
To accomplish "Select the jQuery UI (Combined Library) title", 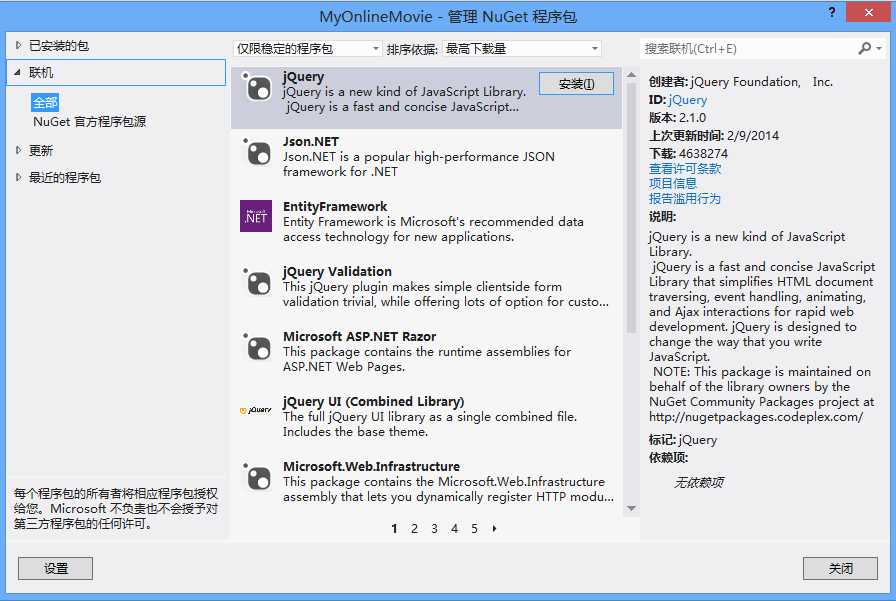I will pyautogui.click(x=374, y=402).
